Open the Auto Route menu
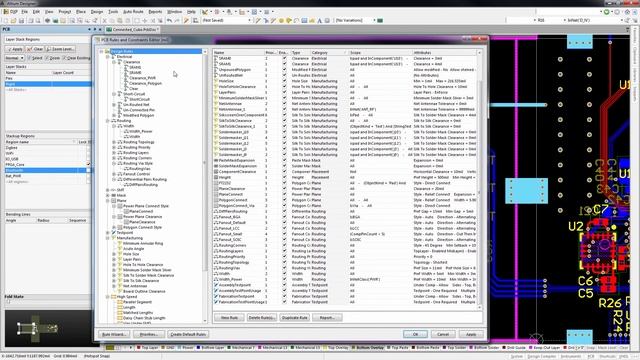This screenshot has height=360, width=640. coord(133,12)
